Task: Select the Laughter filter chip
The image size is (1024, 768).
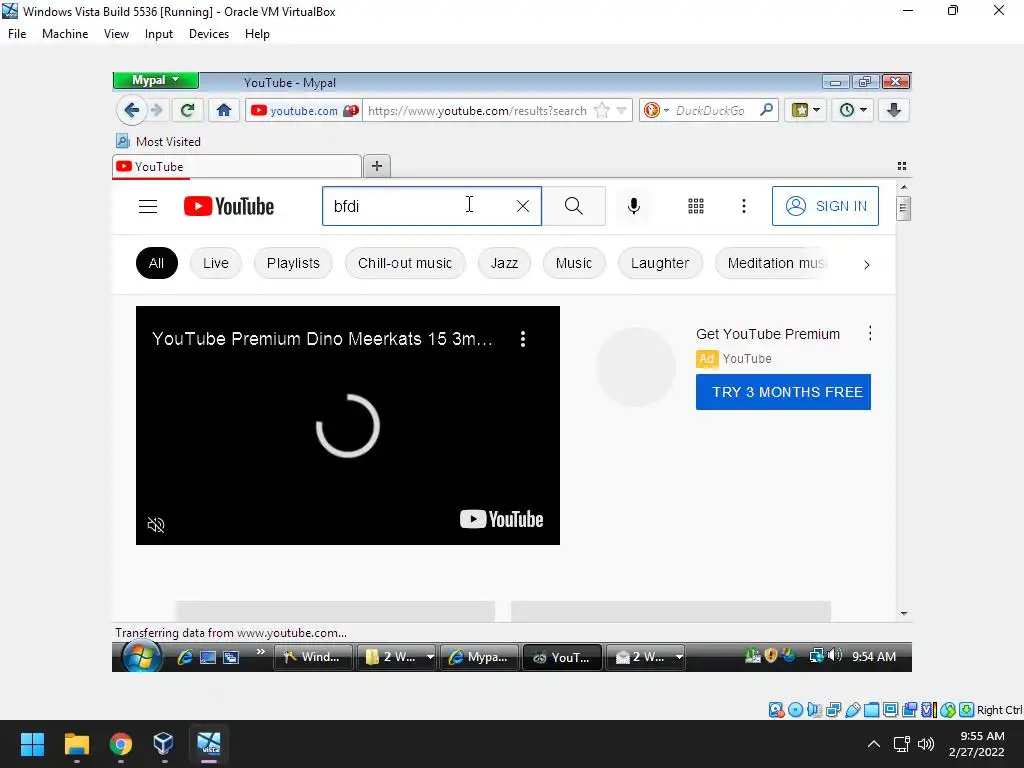Action: tap(660, 263)
